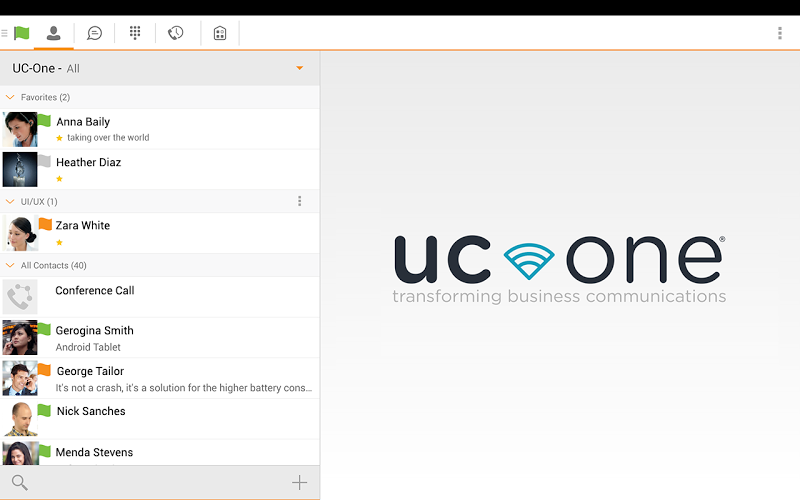Viewport: 800px width, 500px height.
Task: Click the Conference Call phone icon
Action: click(20, 297)
